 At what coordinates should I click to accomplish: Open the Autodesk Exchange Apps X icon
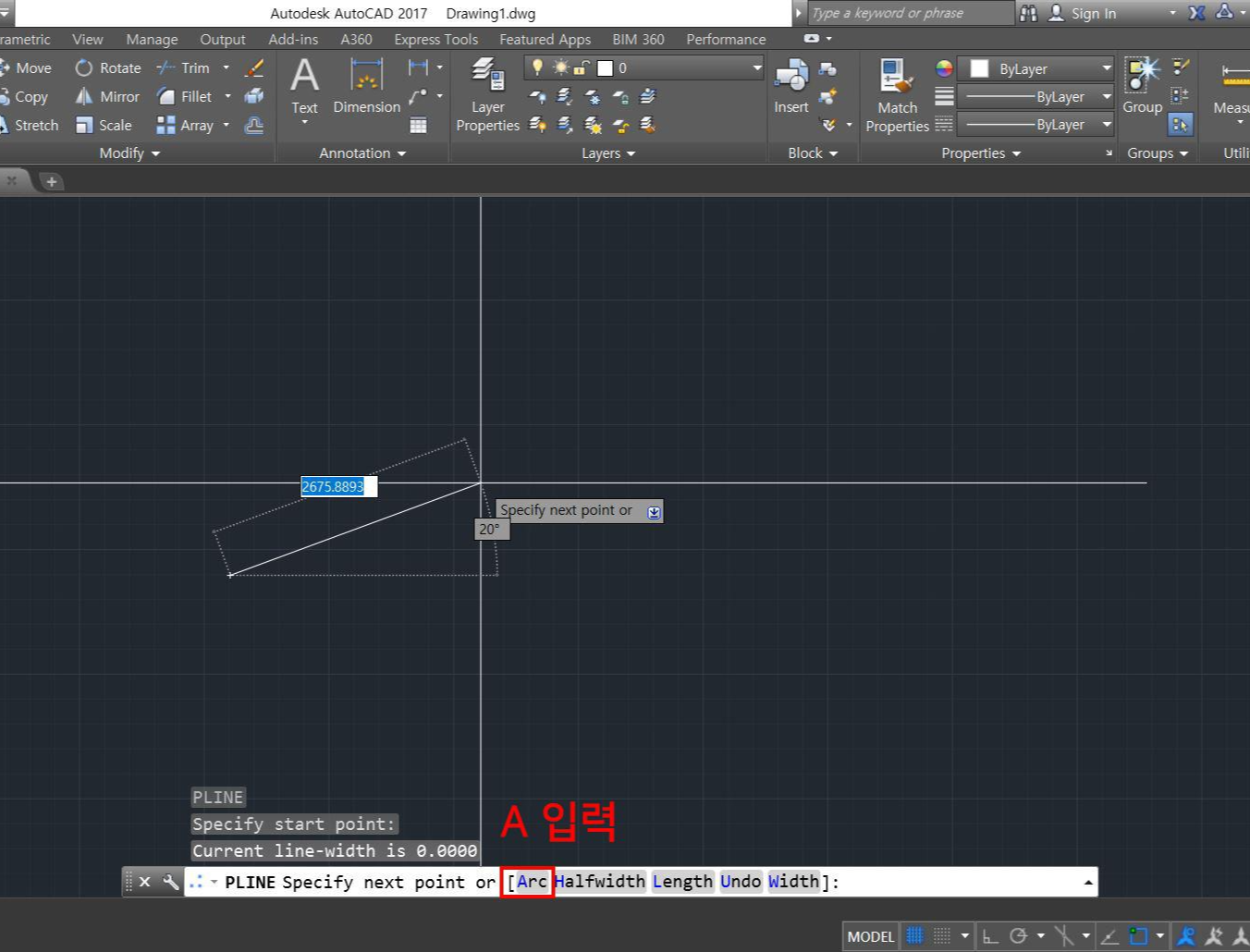1196,13
